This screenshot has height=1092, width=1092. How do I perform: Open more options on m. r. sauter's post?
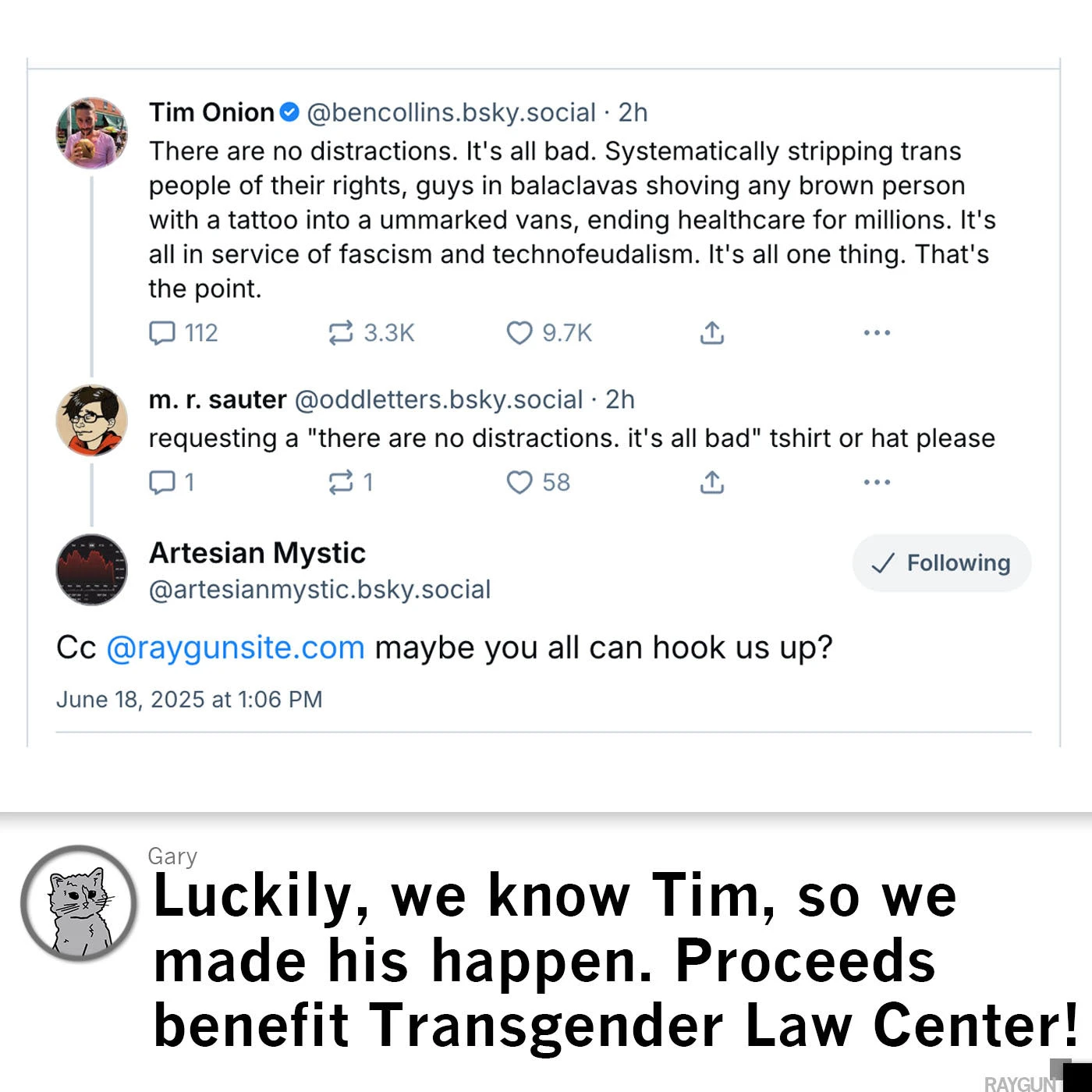click(877, 483)
